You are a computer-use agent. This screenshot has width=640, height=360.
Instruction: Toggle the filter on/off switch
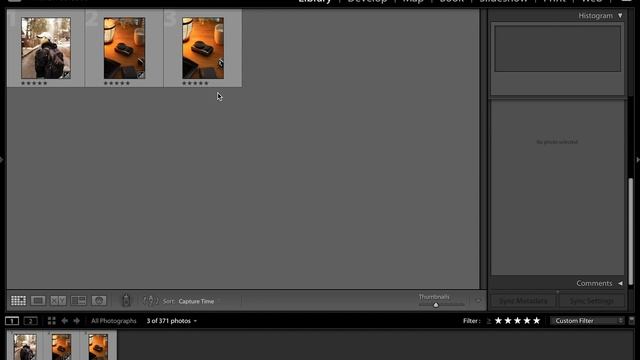[631, 321]
